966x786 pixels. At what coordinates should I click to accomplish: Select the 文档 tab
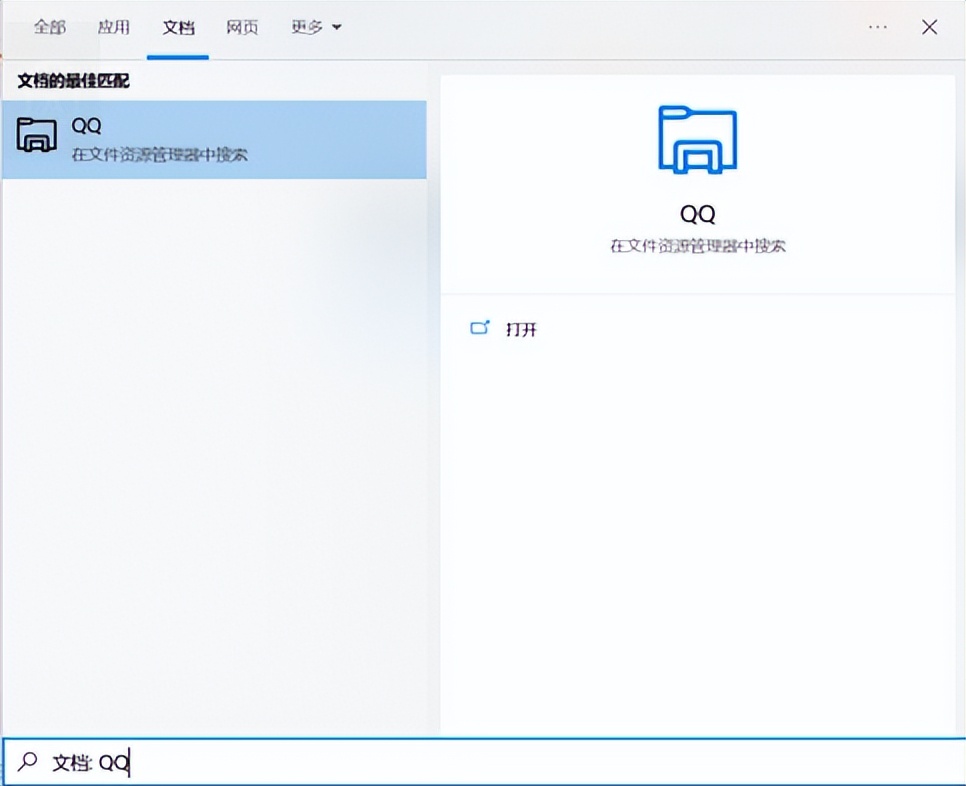point(178,27)
